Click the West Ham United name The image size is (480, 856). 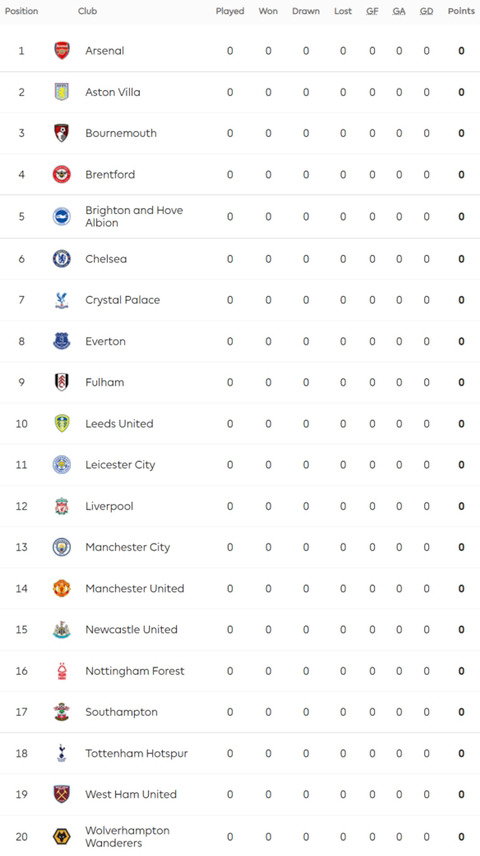131,794
